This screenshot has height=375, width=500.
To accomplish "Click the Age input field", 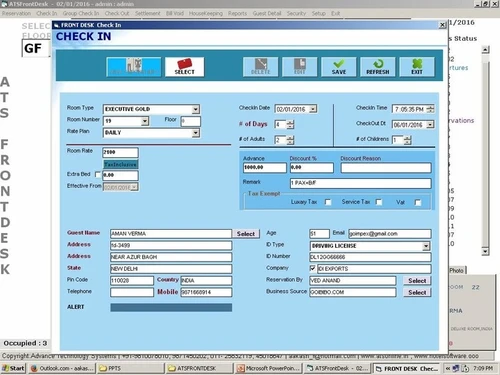I will (x=319, y=234).
